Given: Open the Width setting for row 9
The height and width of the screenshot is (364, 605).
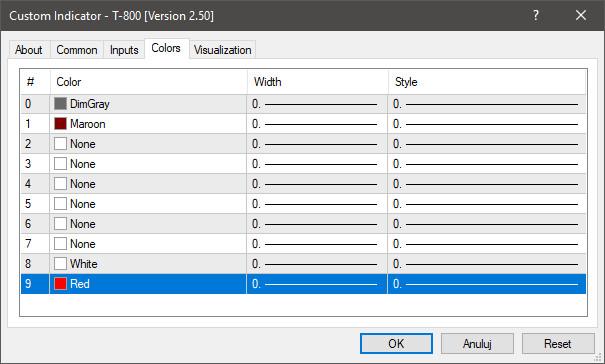Looking at the screenshot, I should (x=317, y=284).
